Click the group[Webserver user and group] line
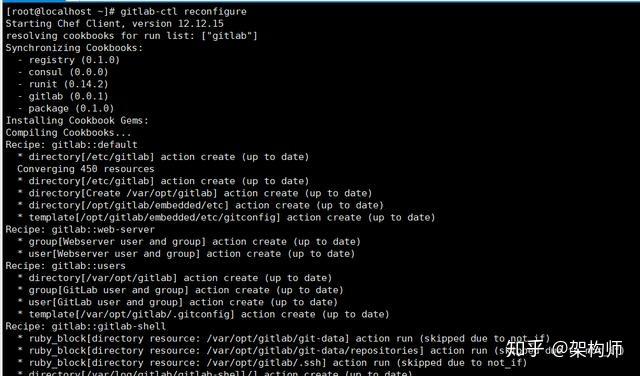640x376 pixels. 189,242
